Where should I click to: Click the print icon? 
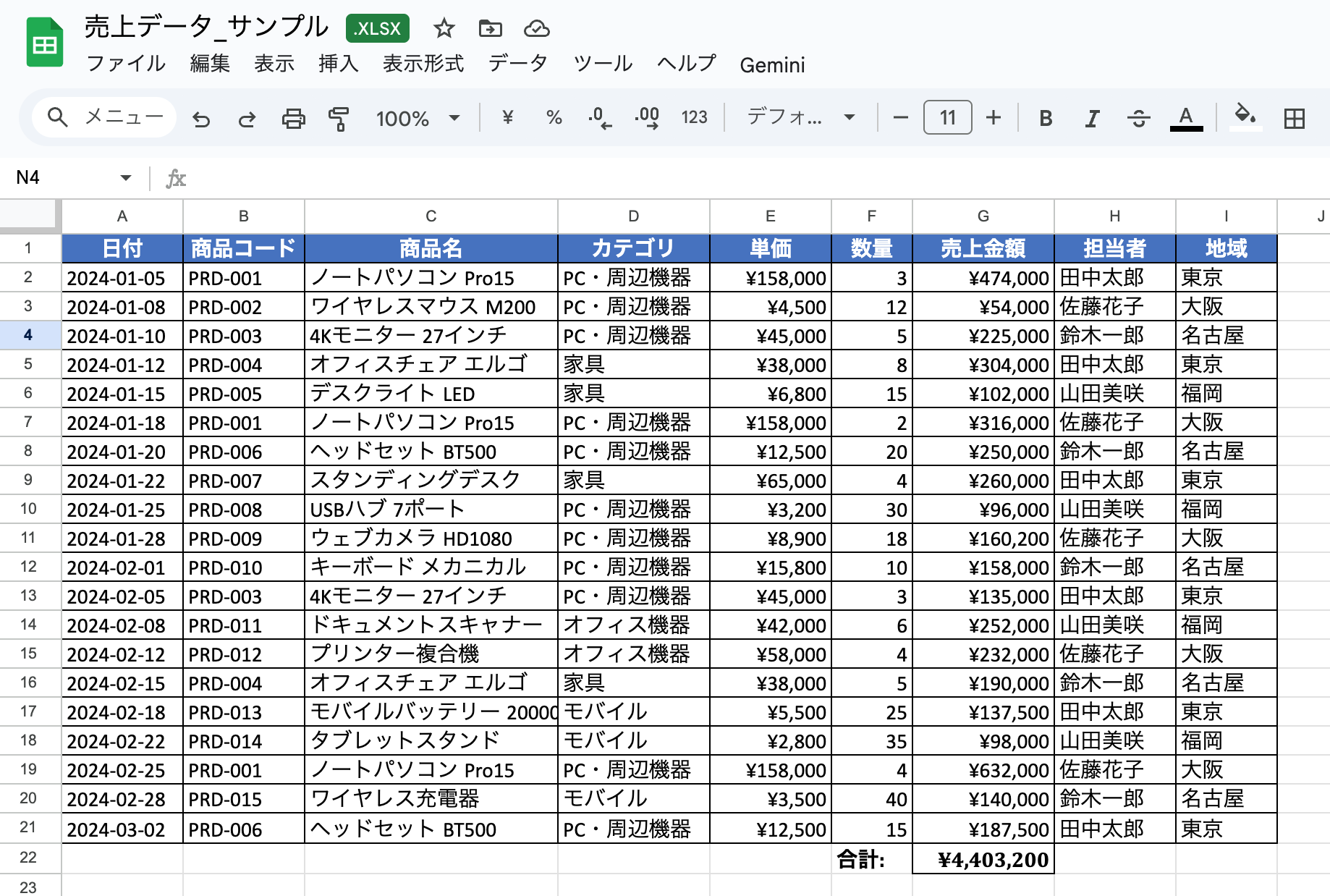293,118
